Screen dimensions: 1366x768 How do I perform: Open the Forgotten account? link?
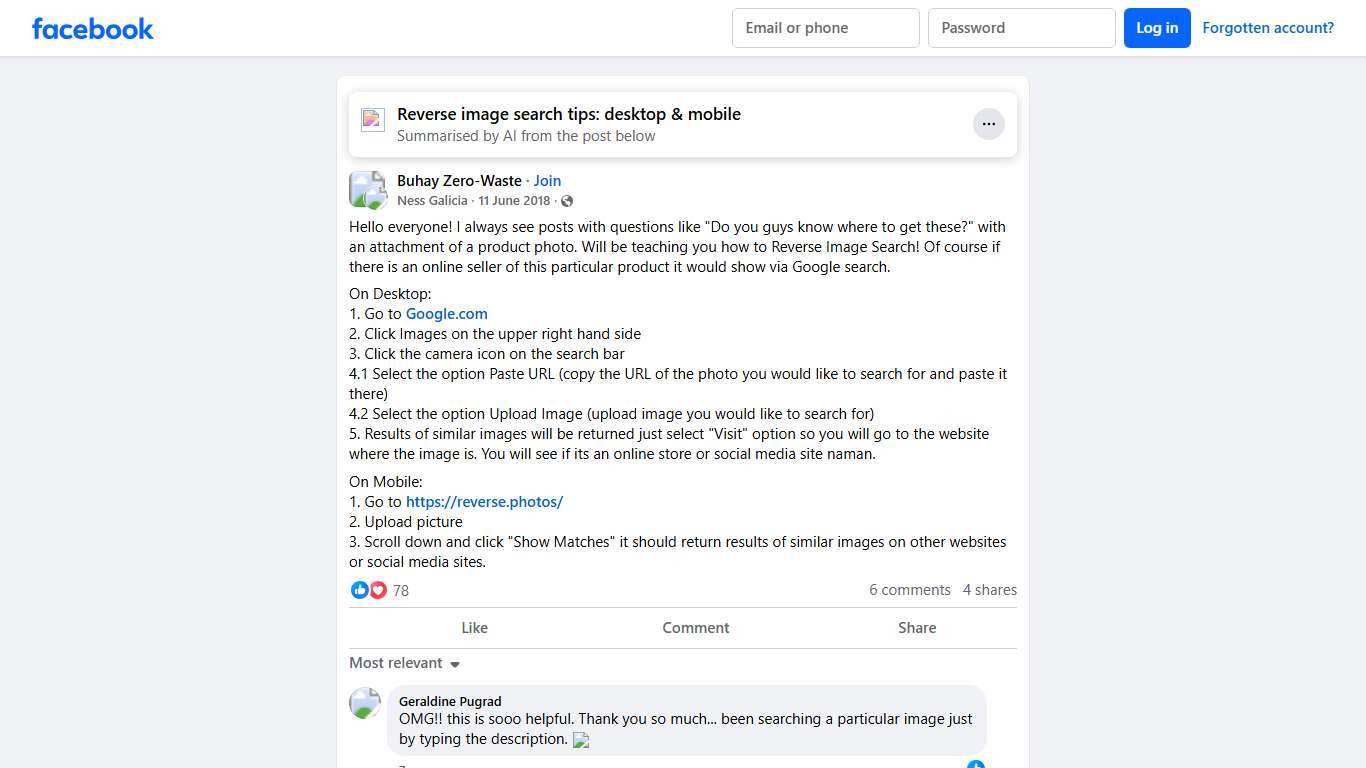[x=1267, y=28]
